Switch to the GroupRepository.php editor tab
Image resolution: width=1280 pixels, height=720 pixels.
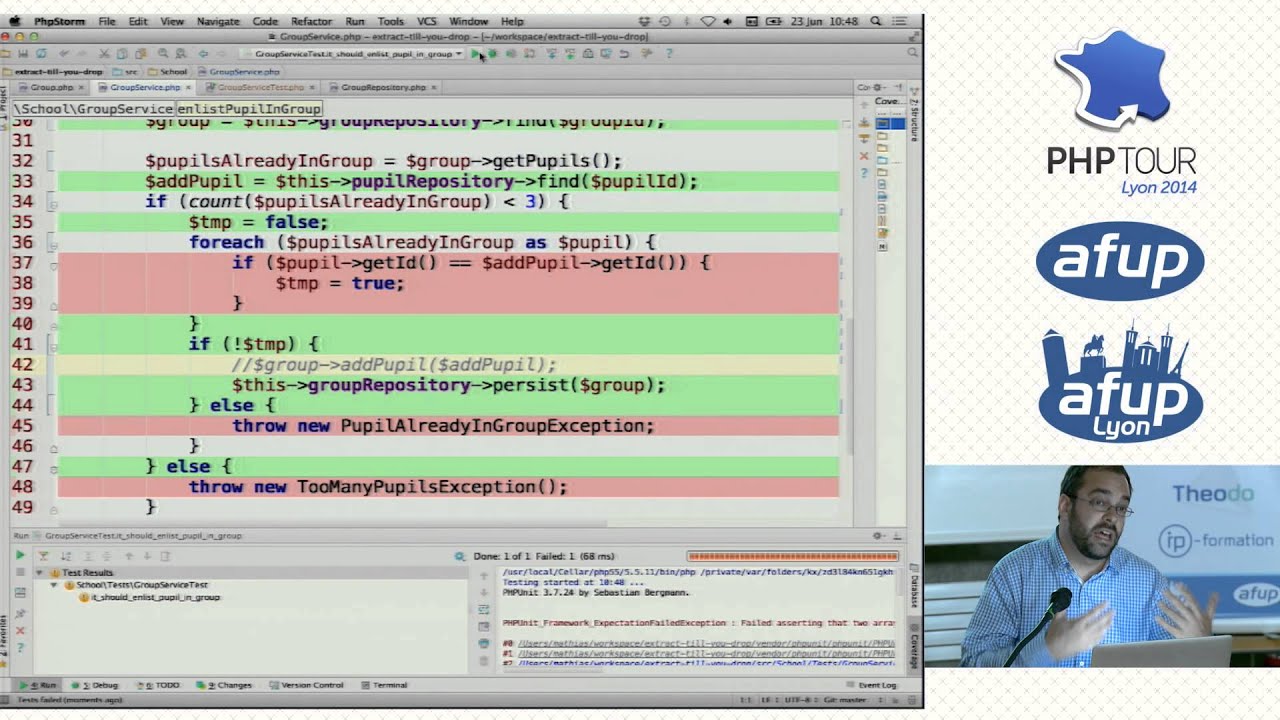pos(383,87)
